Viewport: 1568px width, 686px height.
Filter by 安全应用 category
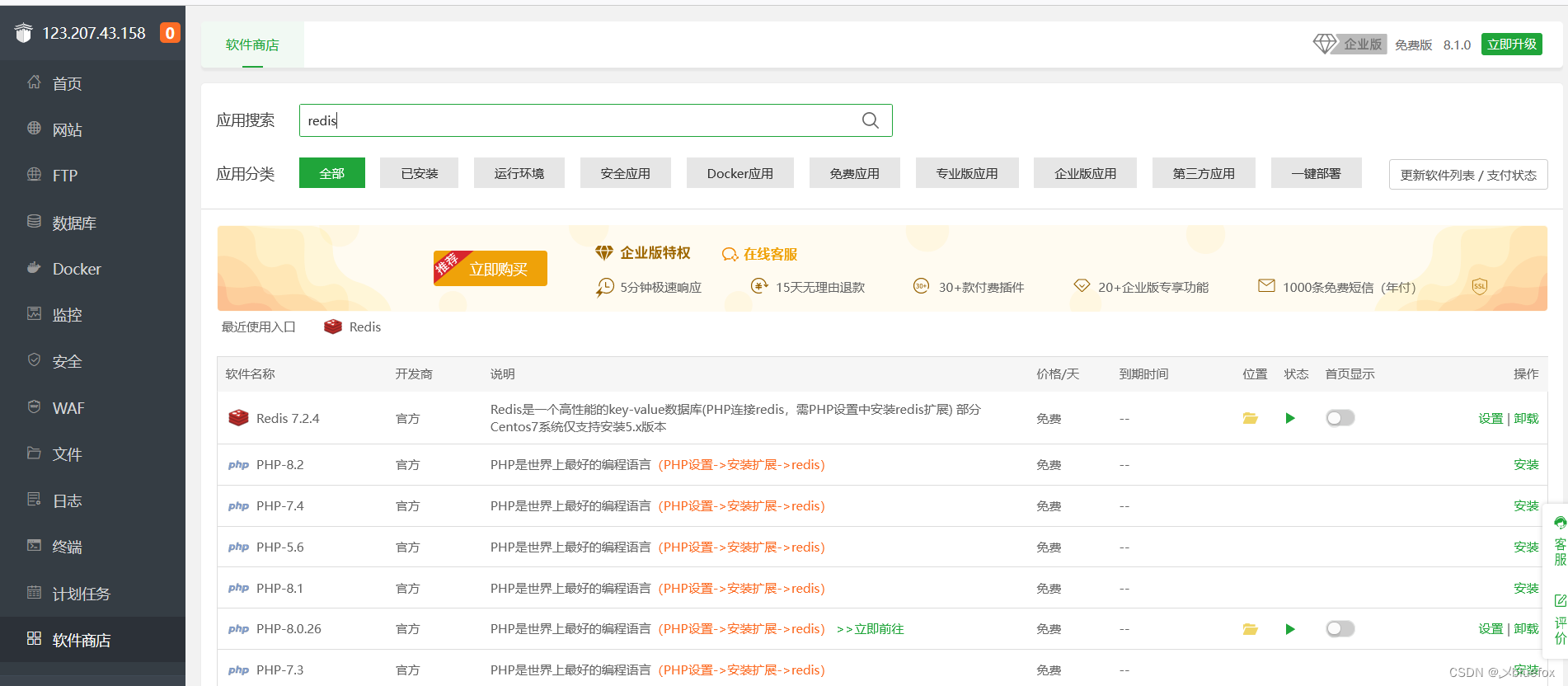(626, 173)
